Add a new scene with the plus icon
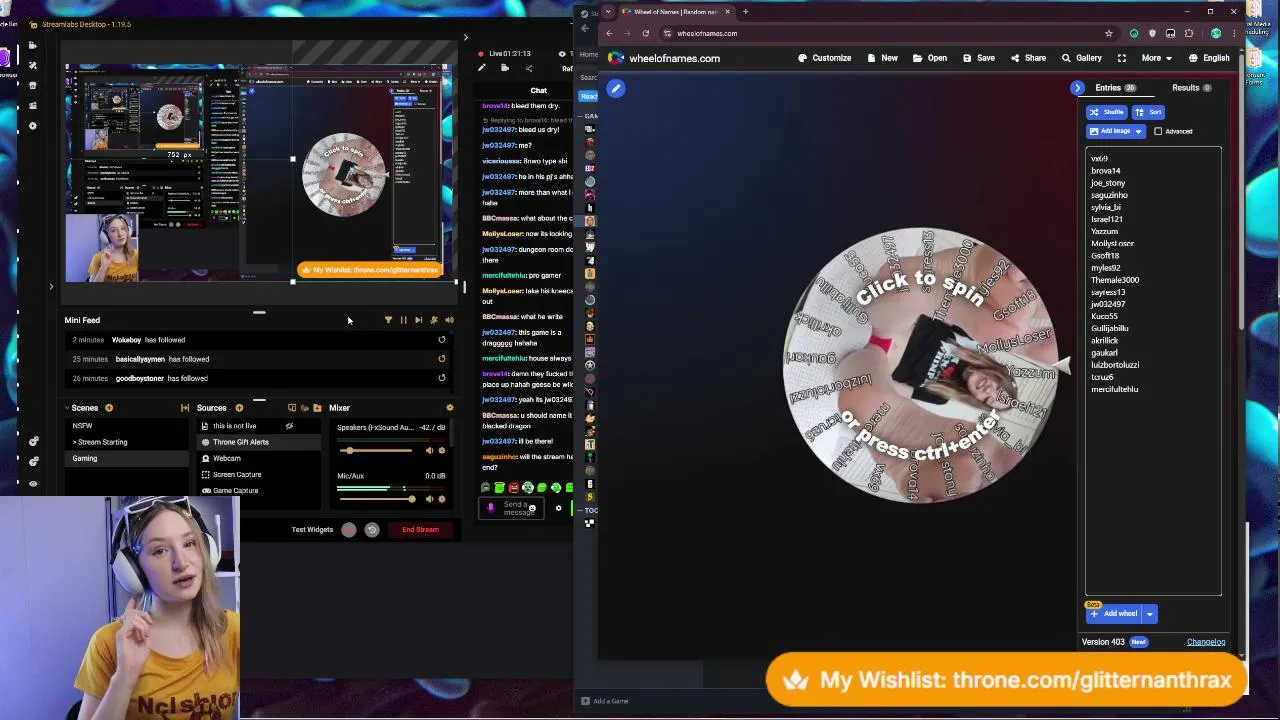The image size is (1280, 720). [x=109, y=408]
